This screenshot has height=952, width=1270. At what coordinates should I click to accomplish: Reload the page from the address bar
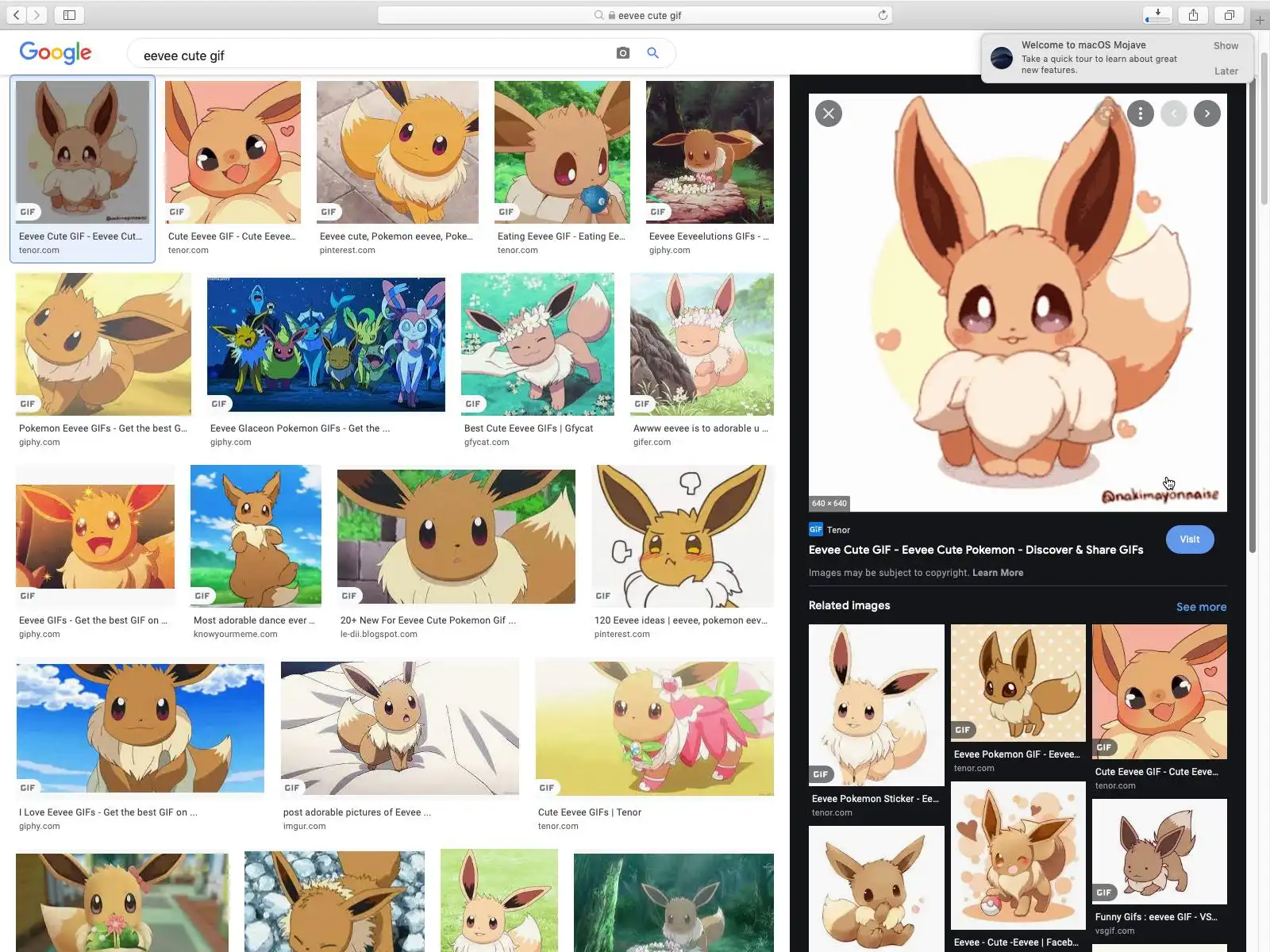click(883, 15)
